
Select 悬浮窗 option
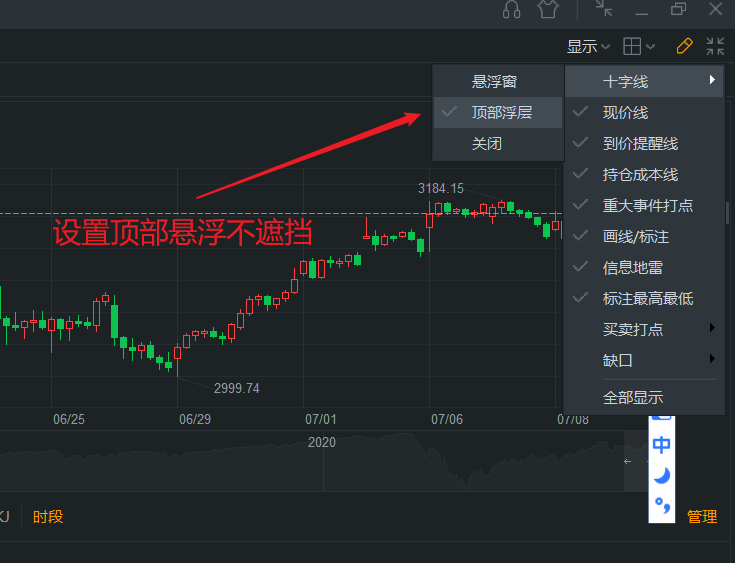498,82
